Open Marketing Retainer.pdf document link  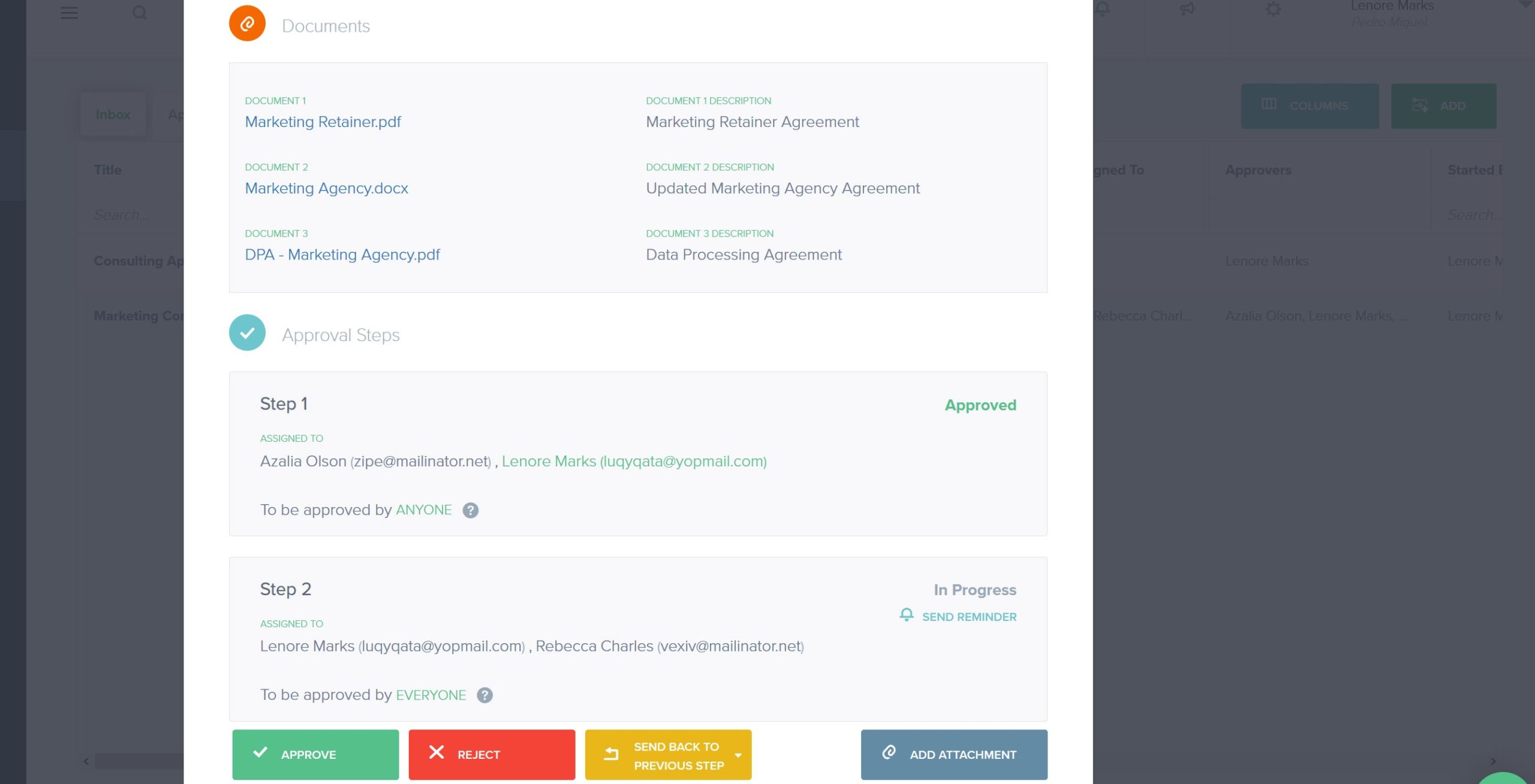pos(323,122)
